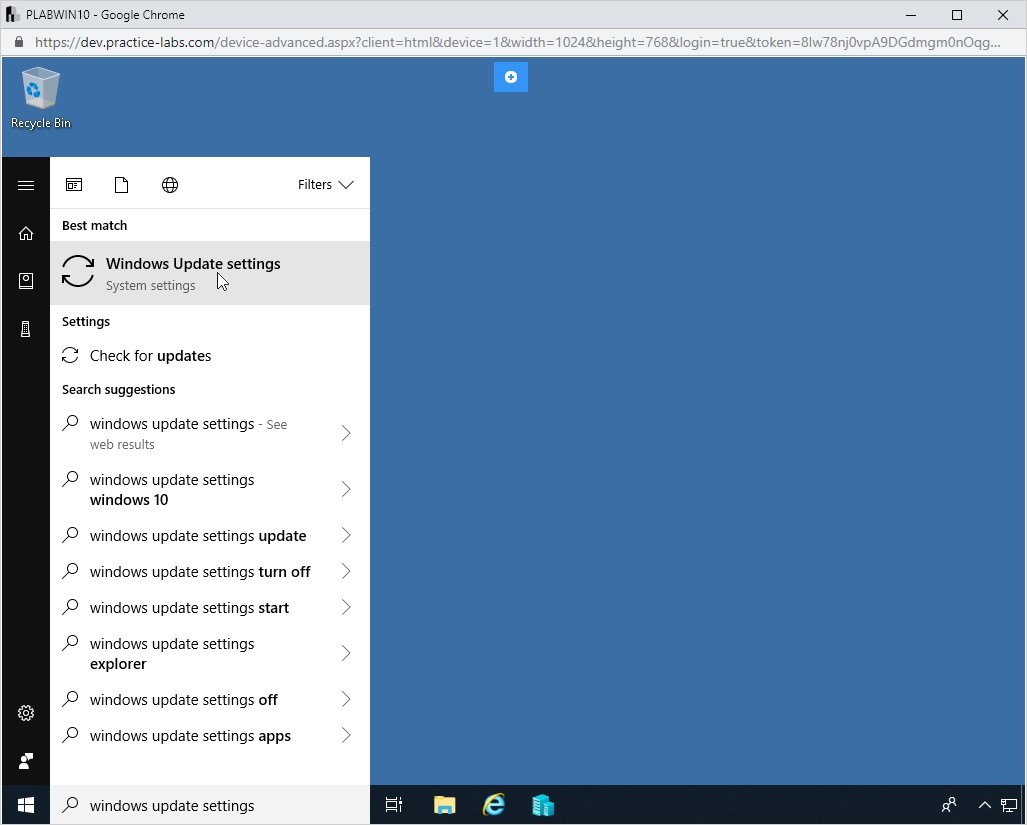Expand arrow for 'settings off' suggestion
The image size is (1027, 825).
[x=346, y=699]
